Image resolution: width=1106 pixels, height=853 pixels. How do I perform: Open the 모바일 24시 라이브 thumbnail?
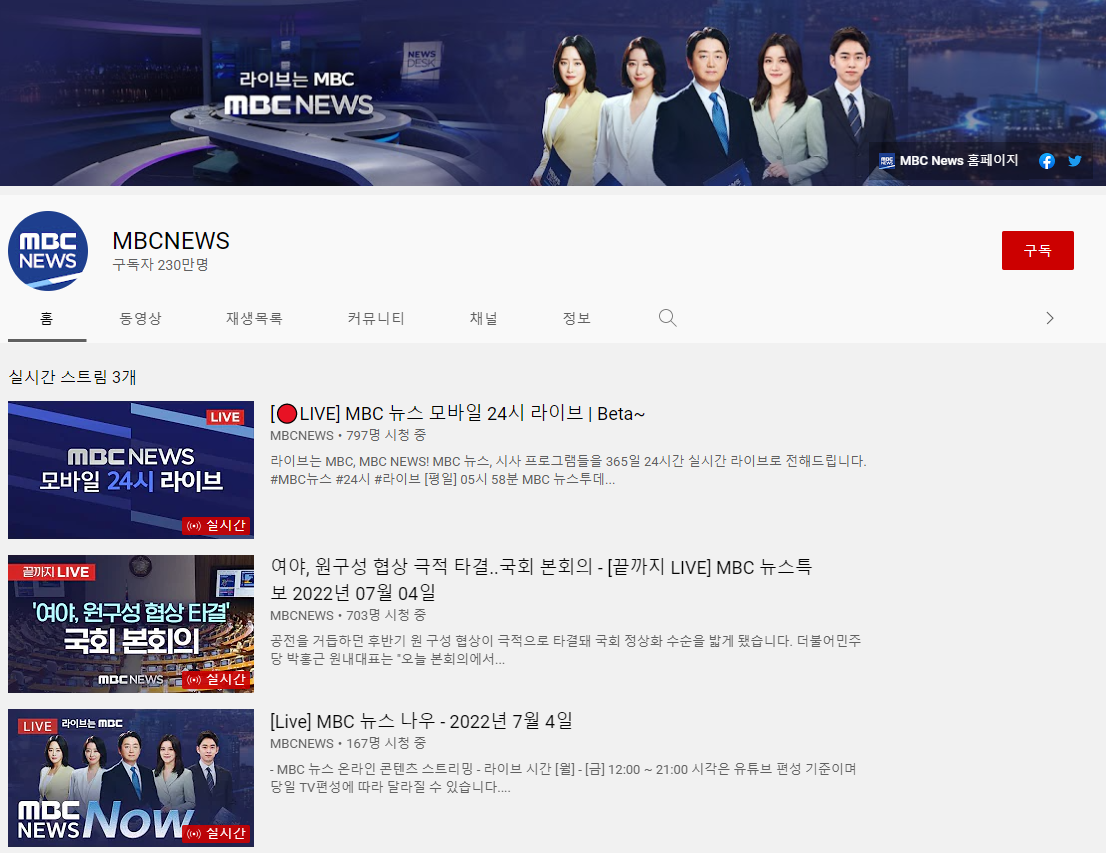pyautogui.click(x=131, y=470)
